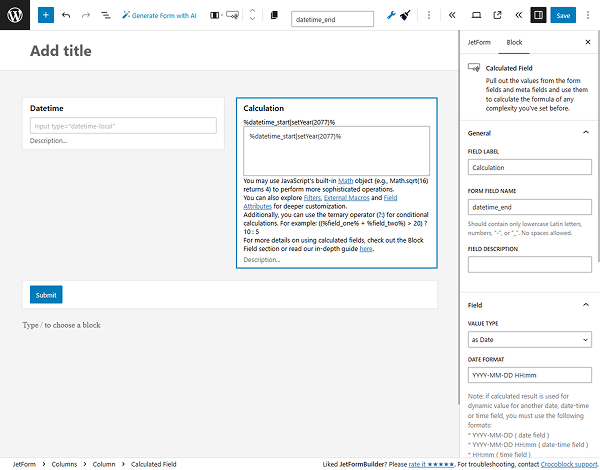This screenshot has height=470, width=600.
Task: Click the preview in new tab icon
Action: click(497, 16)
